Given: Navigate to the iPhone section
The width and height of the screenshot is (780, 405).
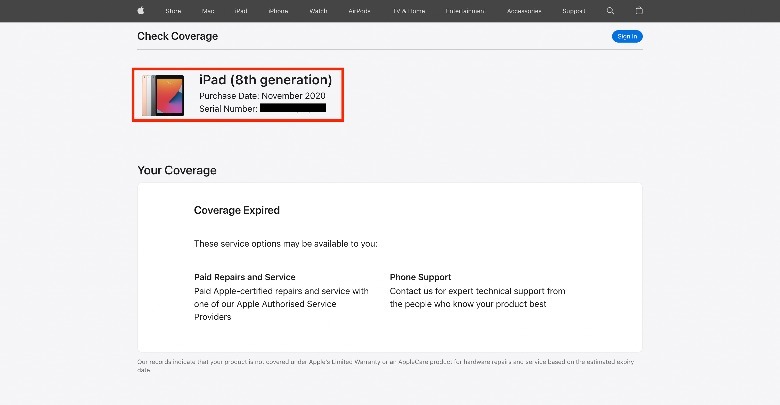Looking at the screenshot, I should pyautogui.click(x=278, y=11).
